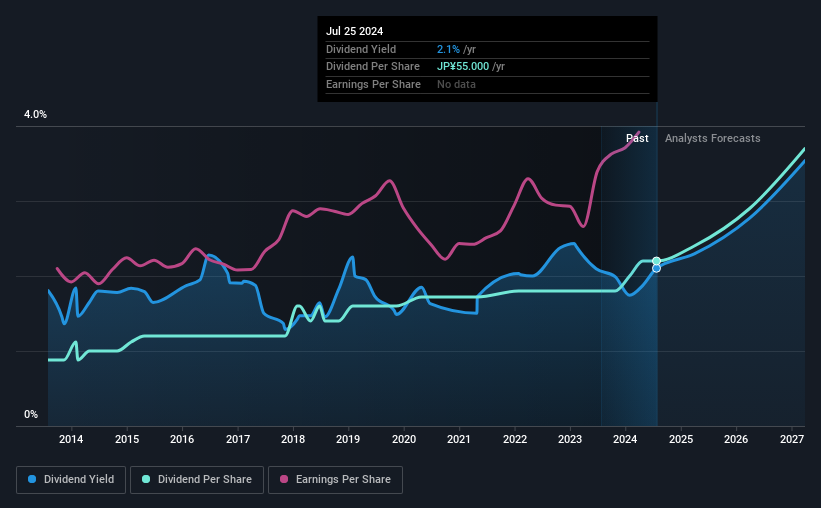Viewport: 821px width, 508px height.
Task: Click the 2018 x-axis label
Action: (x=293, y=439)
